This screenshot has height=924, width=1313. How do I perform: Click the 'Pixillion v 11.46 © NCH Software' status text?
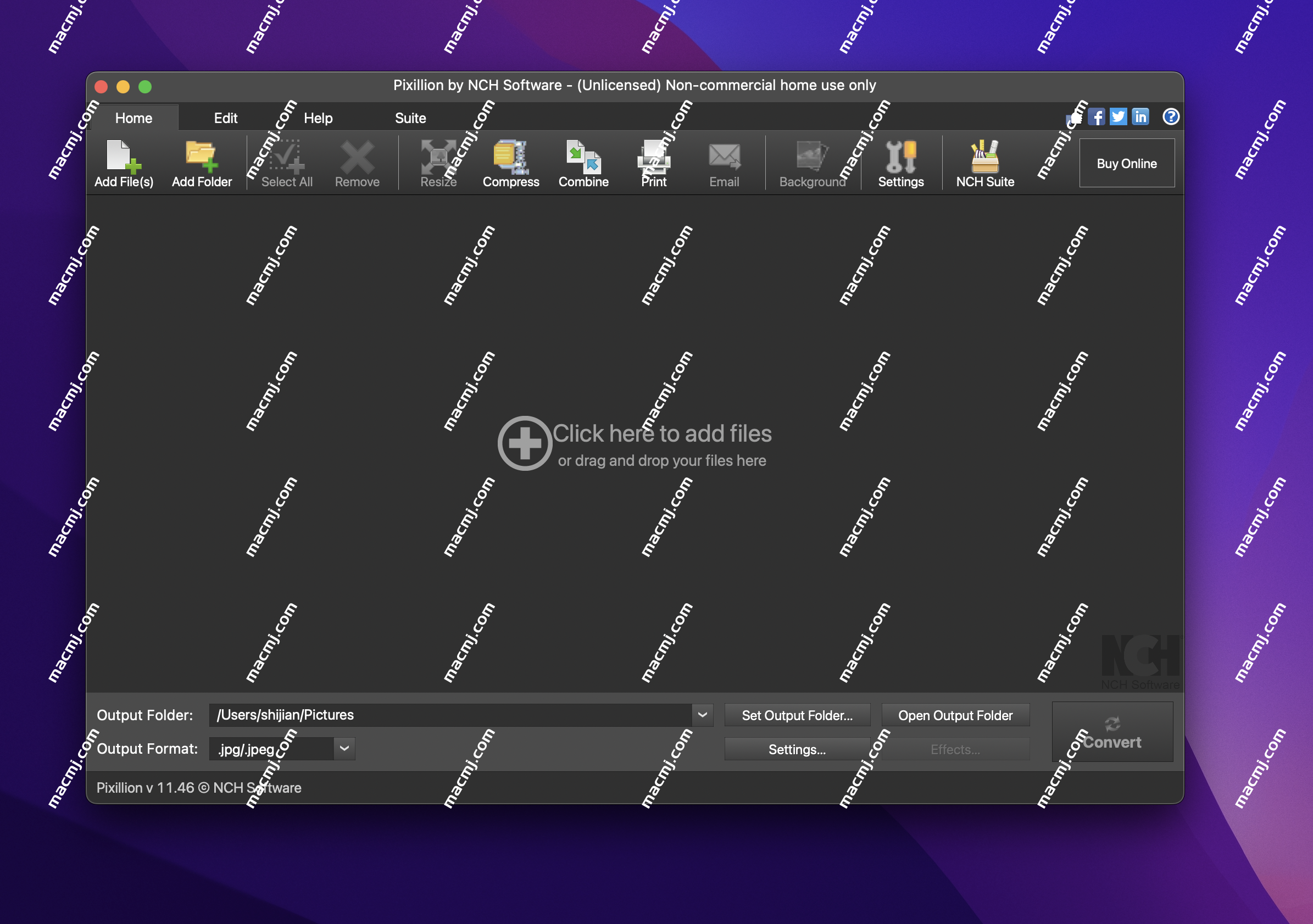[x=199, y=787]
